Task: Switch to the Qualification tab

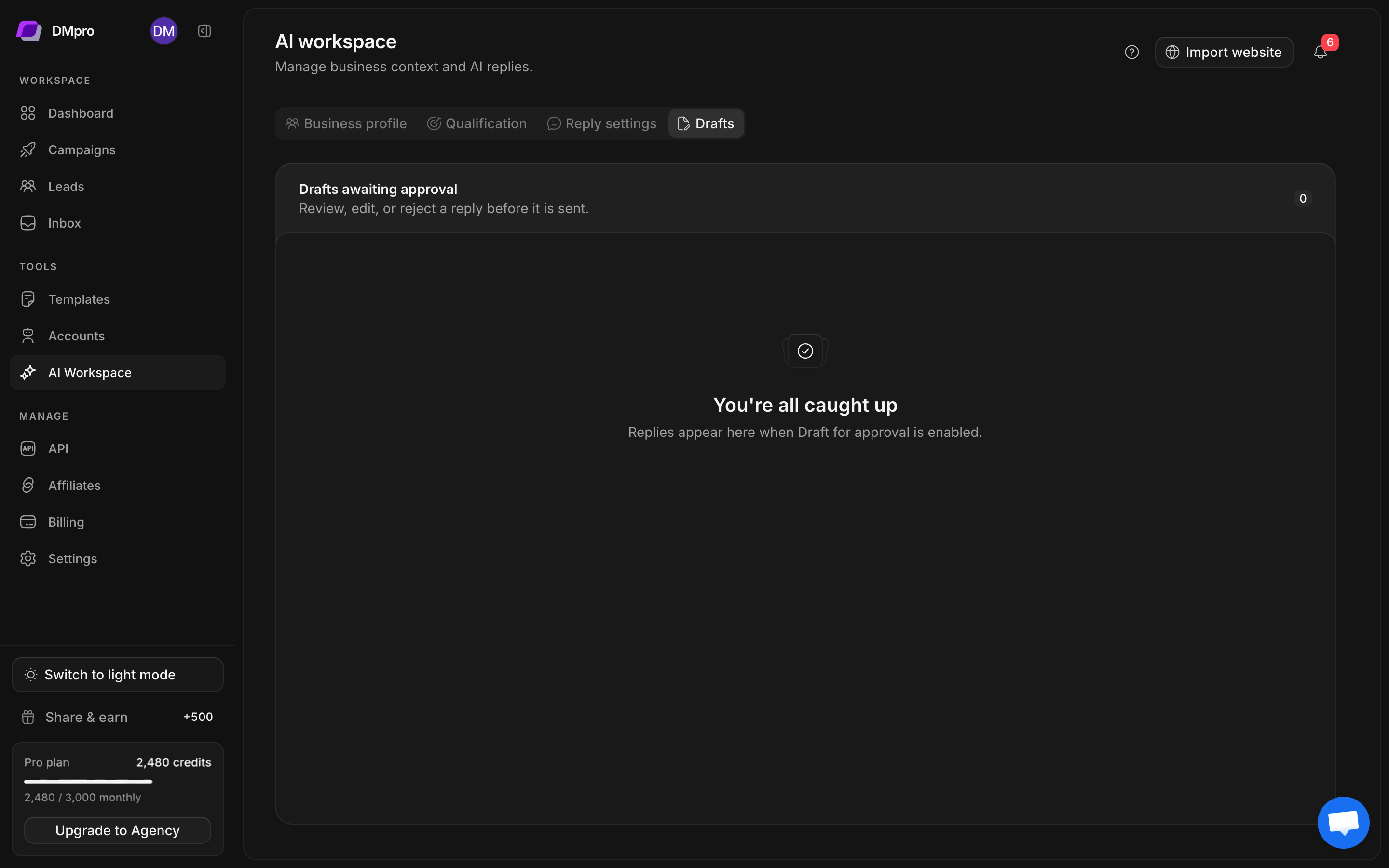Action: (x=477, y=123)
